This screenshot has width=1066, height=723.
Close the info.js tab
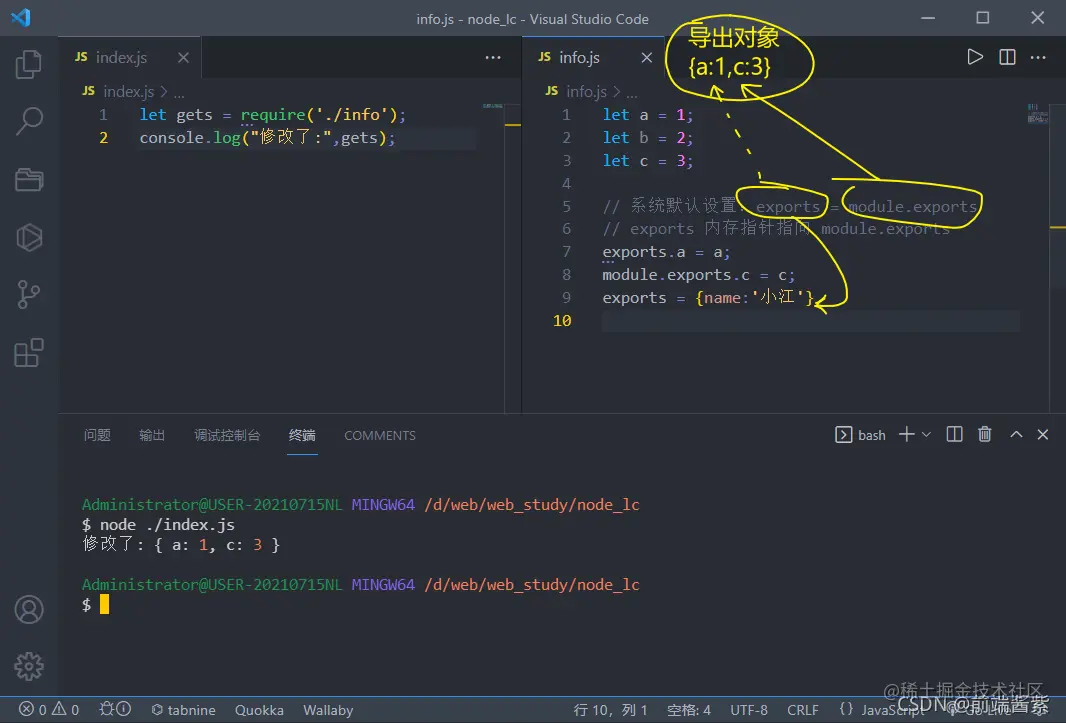click(647, 58)
